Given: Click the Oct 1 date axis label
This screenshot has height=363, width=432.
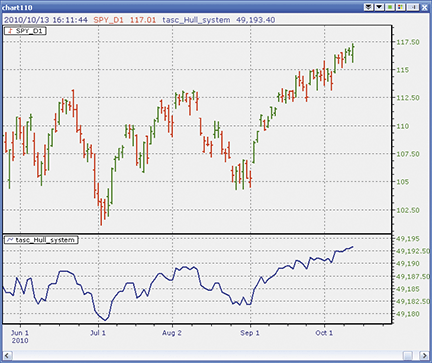Looking at the screenshot, I should [324, 333].
